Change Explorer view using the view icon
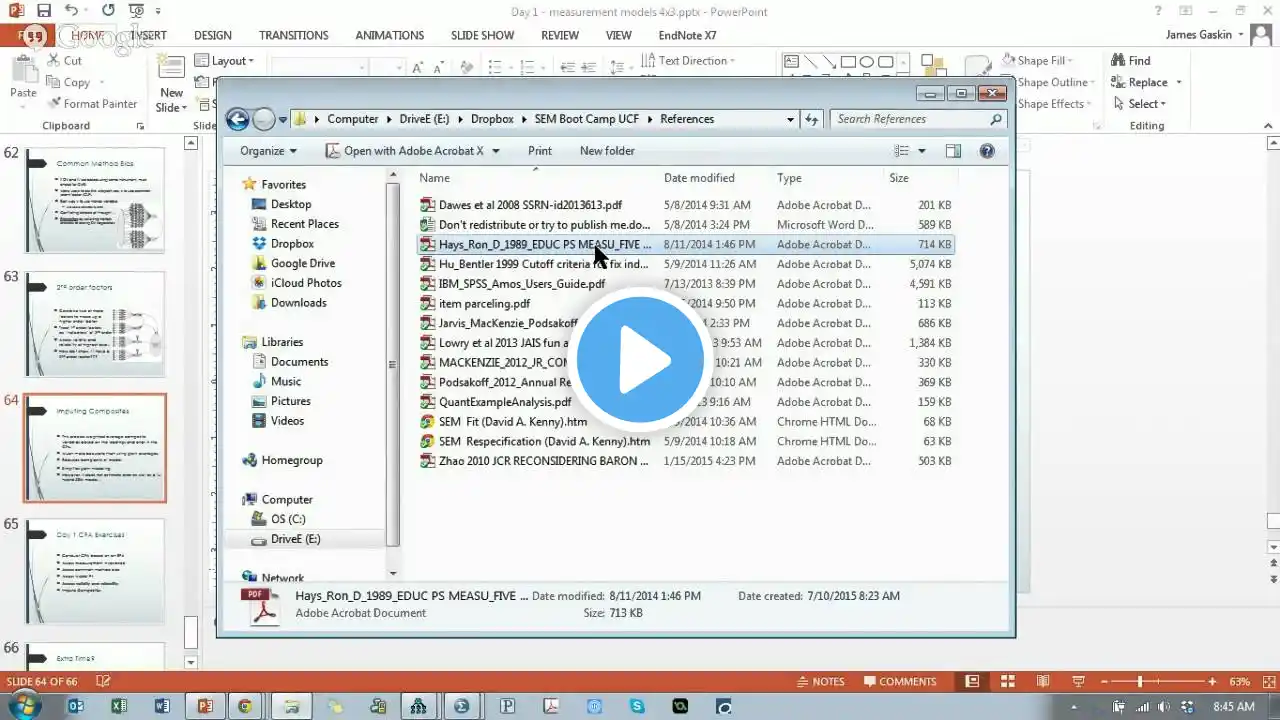The width and height of the screenshot is (1280, 720). [x=902, y=151]
